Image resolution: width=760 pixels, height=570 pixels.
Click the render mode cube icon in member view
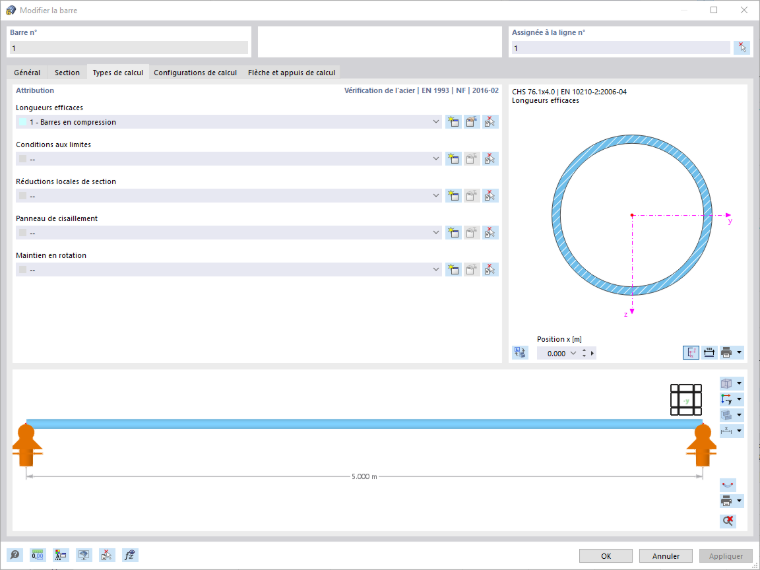(x=726, y=414)
